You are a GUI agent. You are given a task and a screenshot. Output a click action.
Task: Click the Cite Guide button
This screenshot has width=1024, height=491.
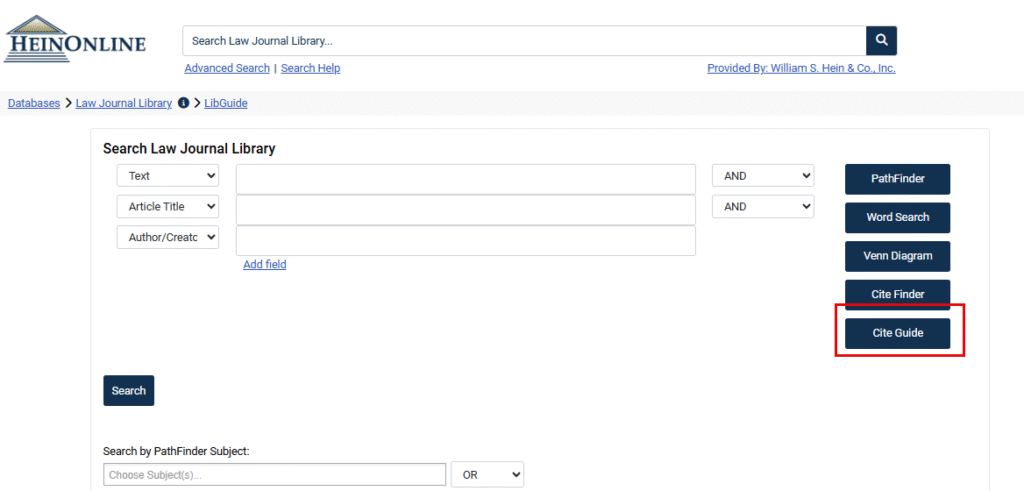pos(897,333)
